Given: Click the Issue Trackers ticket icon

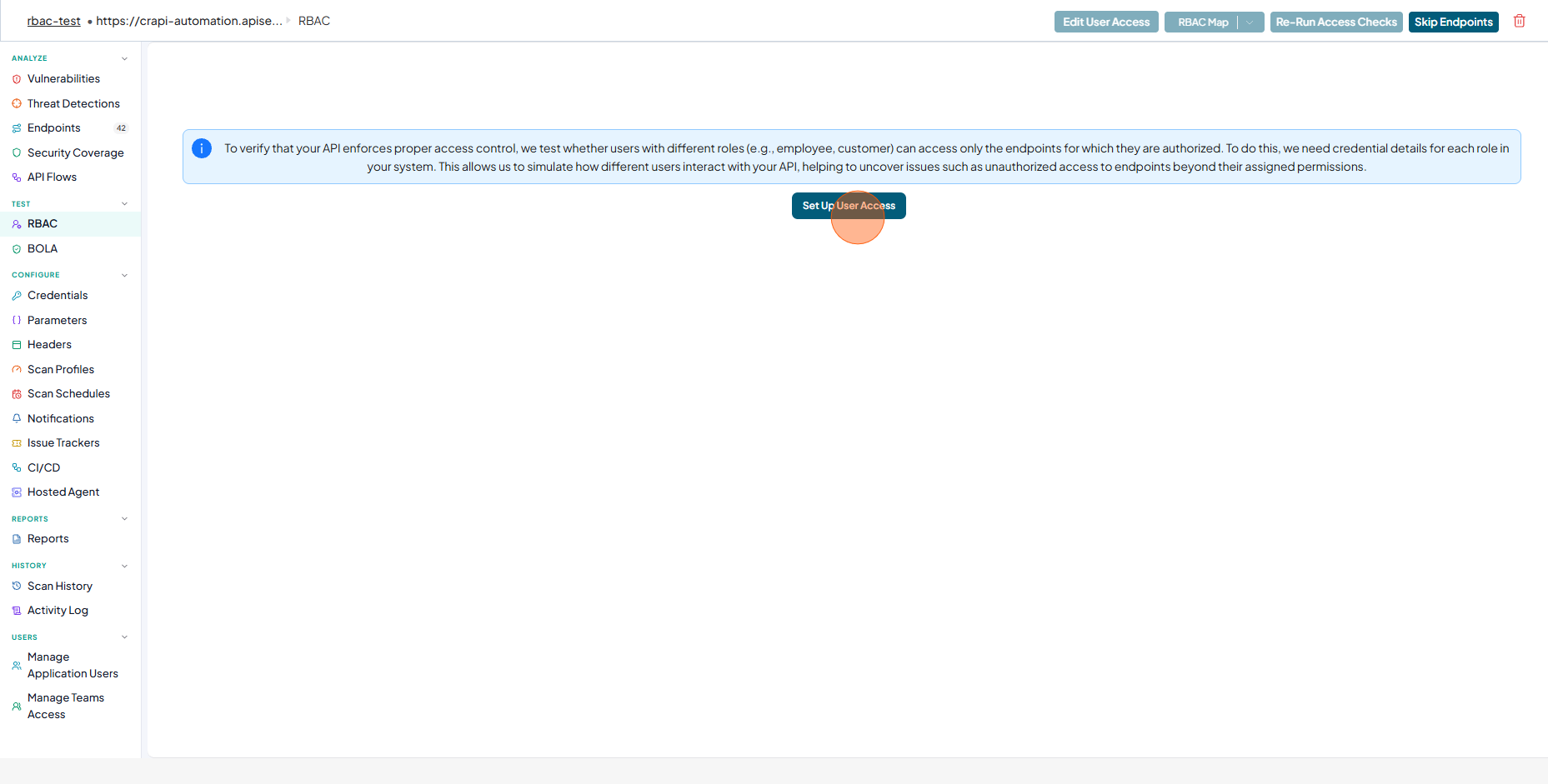Looking at the screenshot, I should click(17, 443).
